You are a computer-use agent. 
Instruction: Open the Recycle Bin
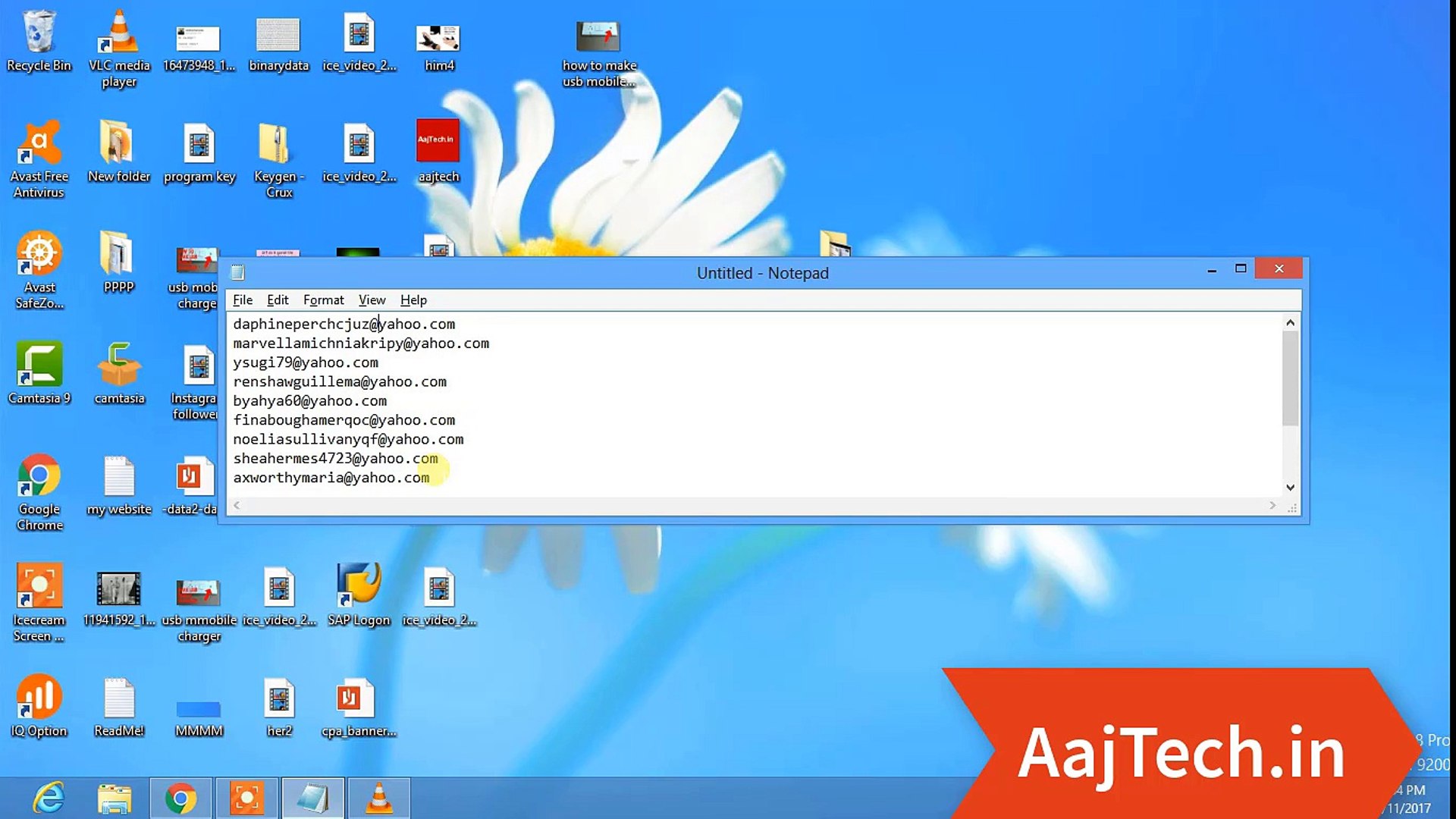coord(39,34)
